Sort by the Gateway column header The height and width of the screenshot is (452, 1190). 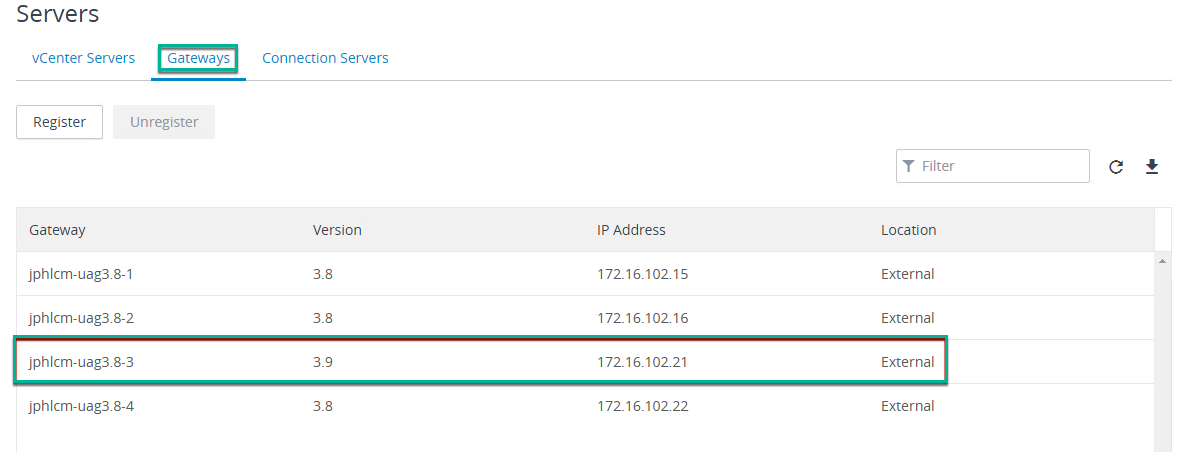tap(57, 230)
